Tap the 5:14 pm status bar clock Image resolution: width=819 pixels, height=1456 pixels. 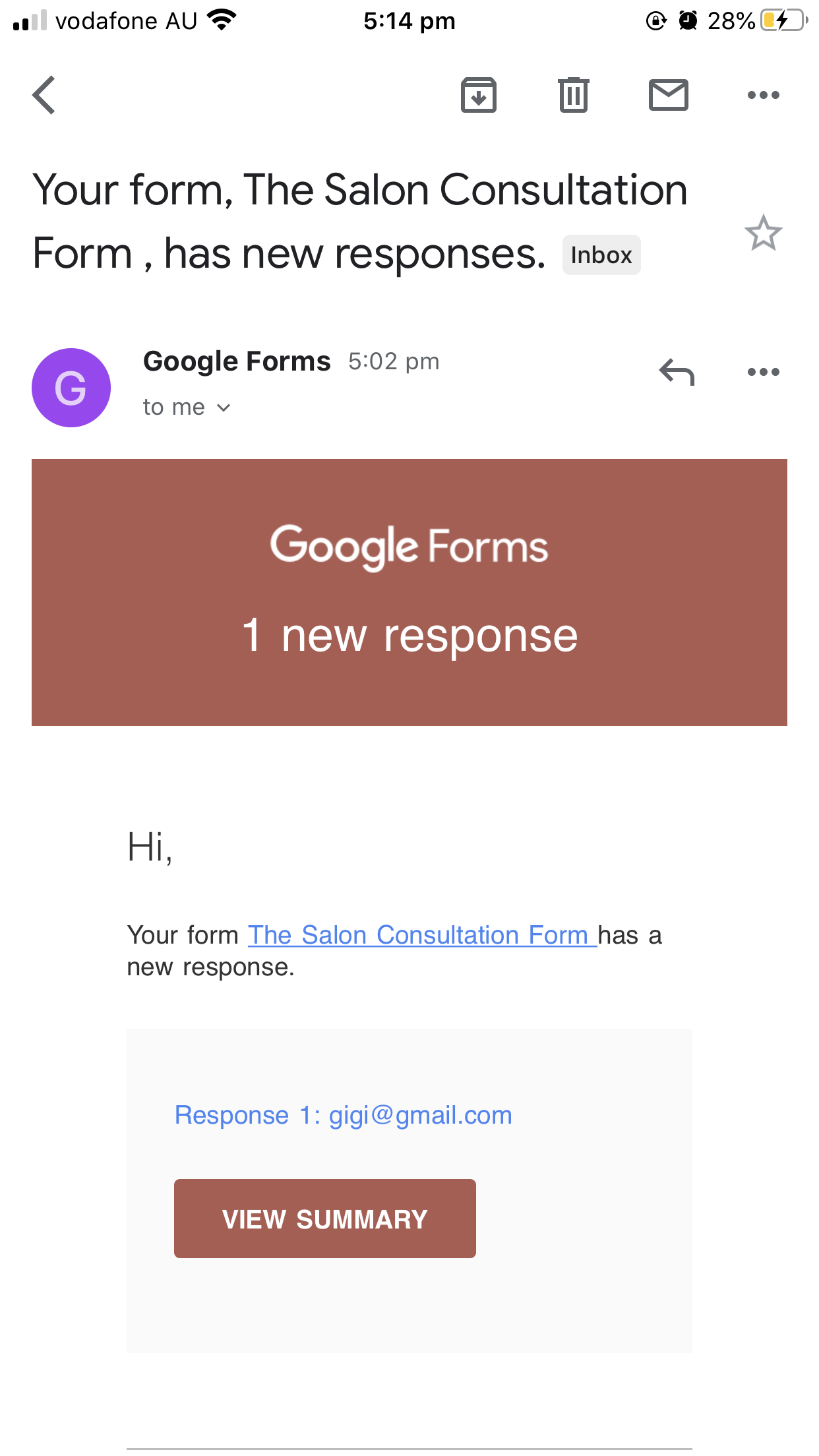click(409, 21)
